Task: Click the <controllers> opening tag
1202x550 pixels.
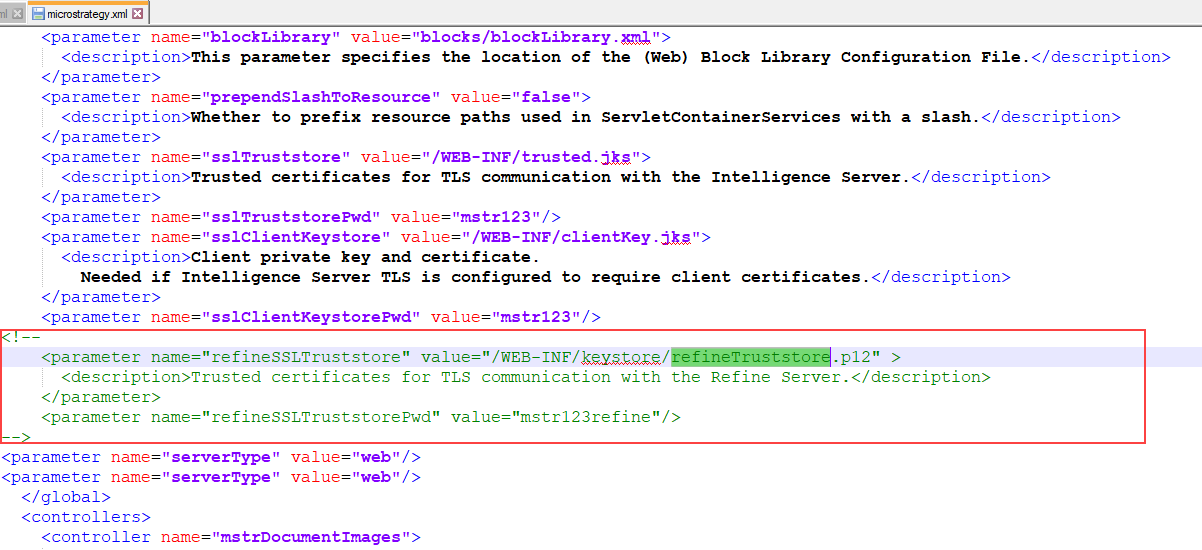Action: pos(86,517)
